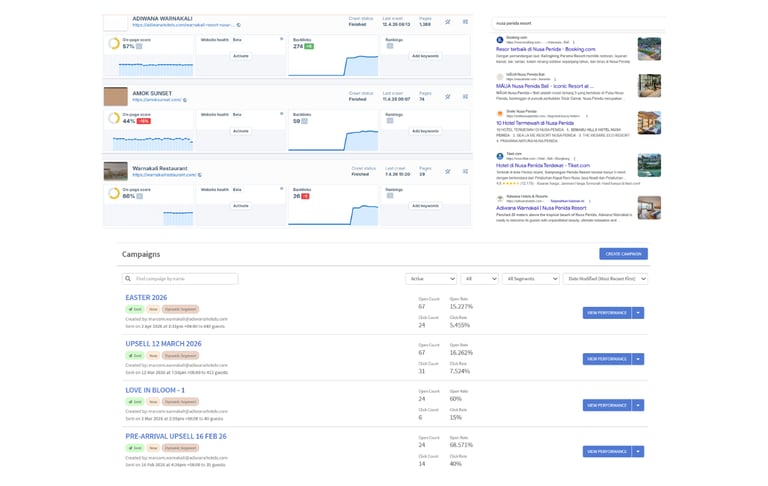Click the Booking.com favicon in search results
Viewport: 768px width, 486px height.
click(500, 40)
